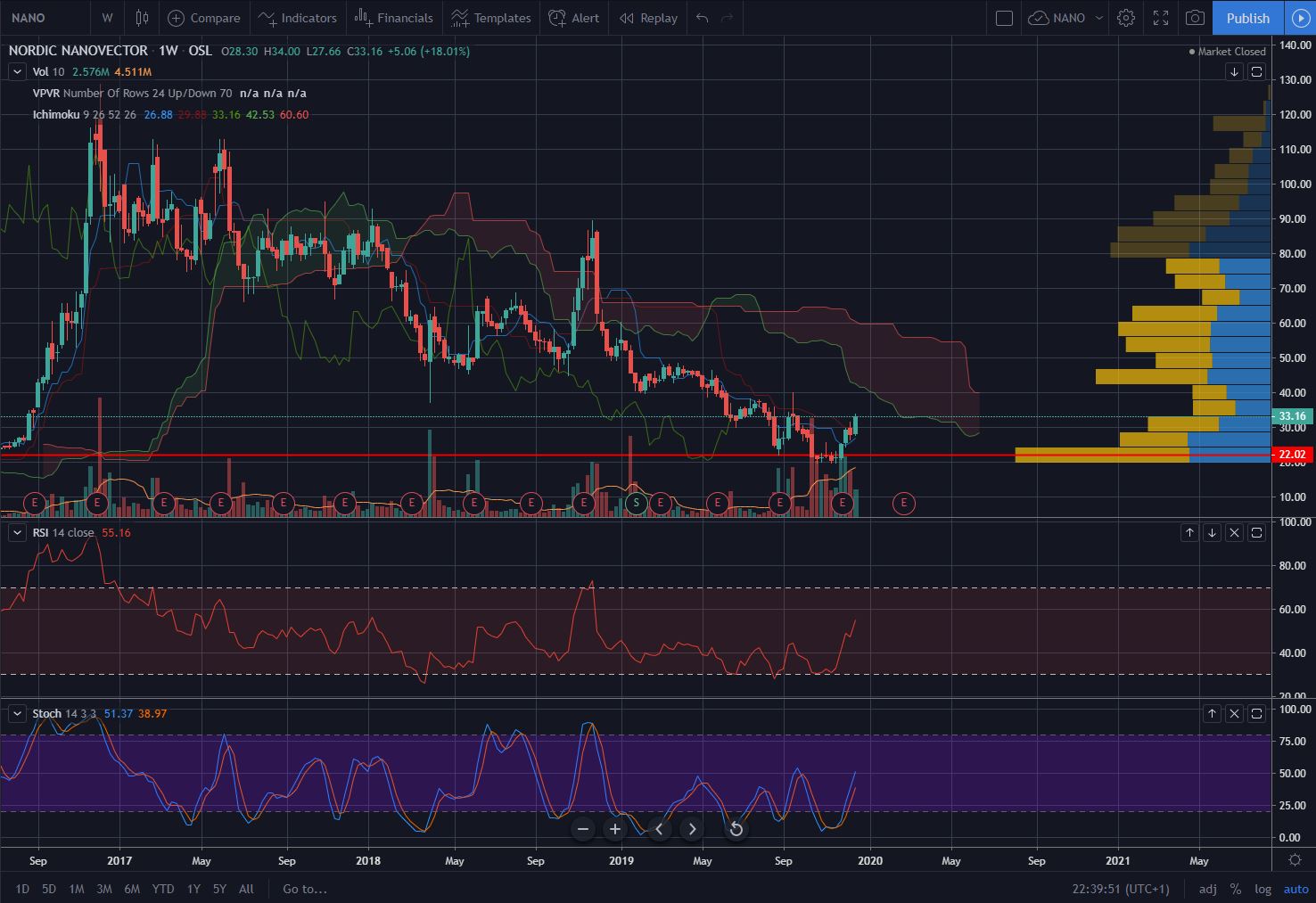This screenshot has width=1316, height=903.
Task: Select the 5Y time range
Action: (219, 889)
